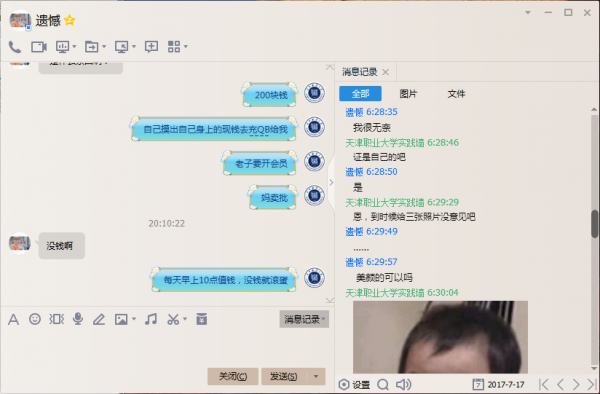600x394 pixels.
Task: Toggle the speaker sound icon in history panel
Action: pos(403,384)
